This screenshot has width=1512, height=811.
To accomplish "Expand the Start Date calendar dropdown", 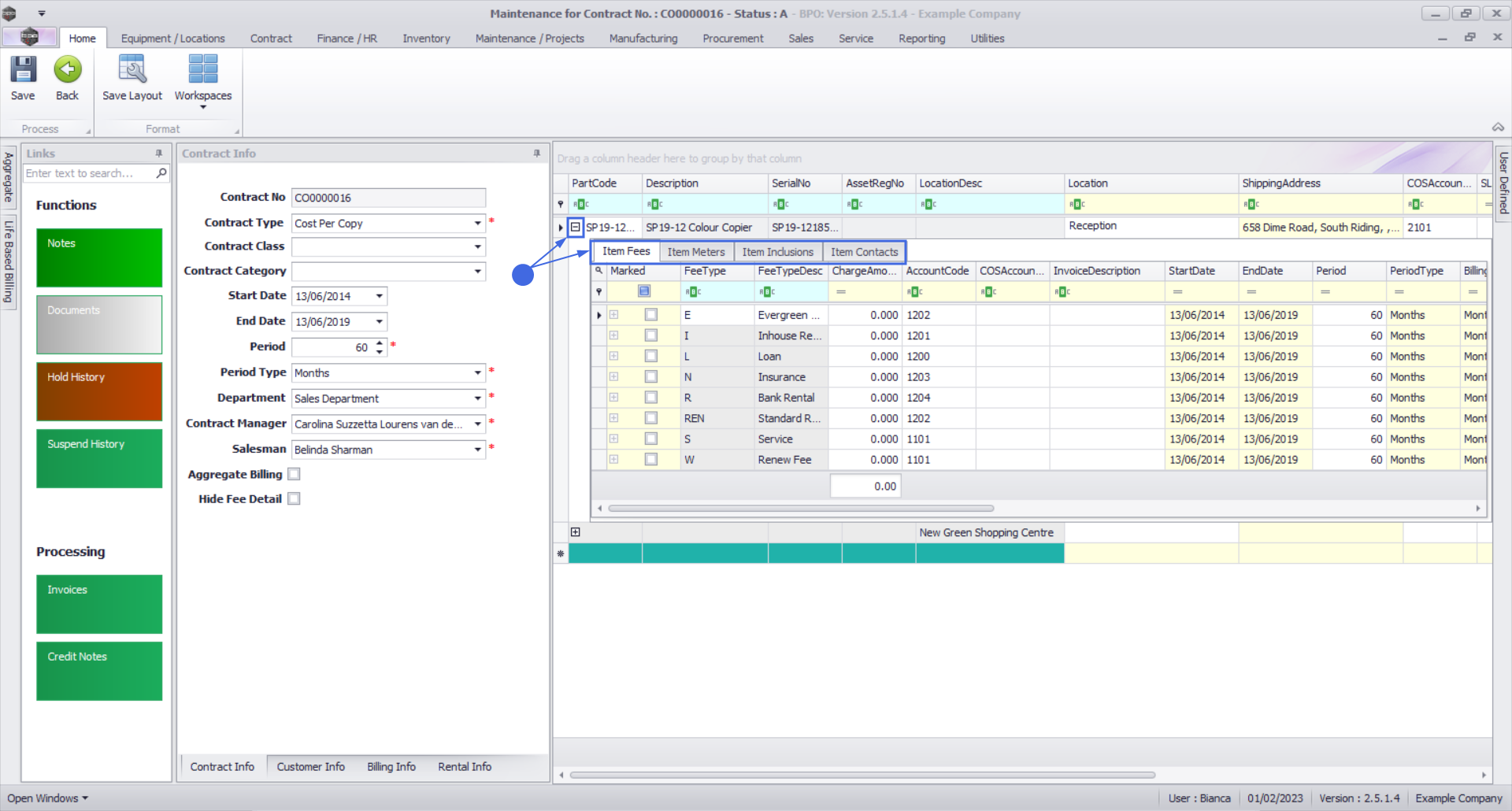I will coord(380,297).
